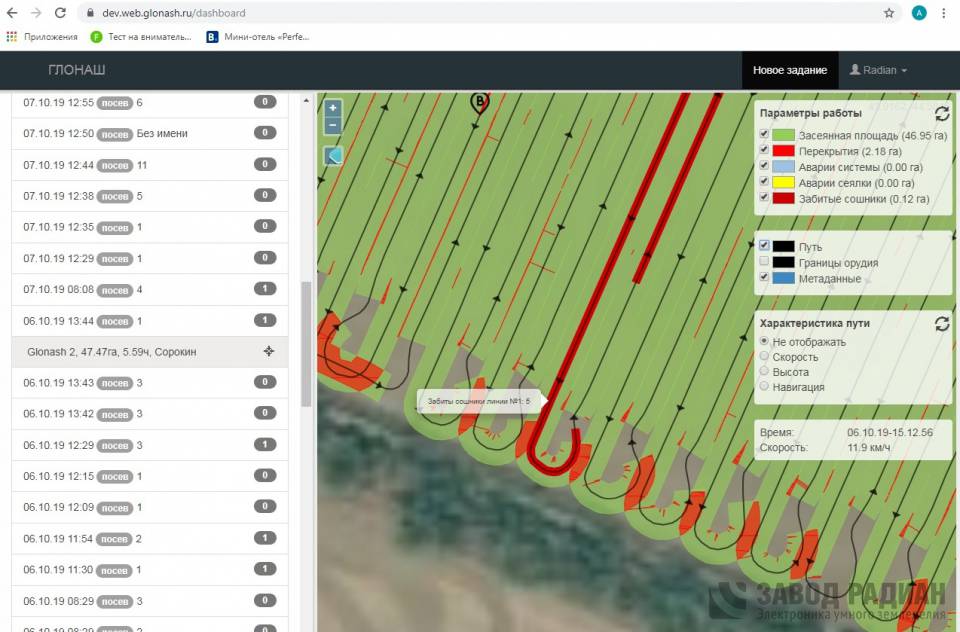
Task: Open the Приложения apps shortcut
Action: 42,37
